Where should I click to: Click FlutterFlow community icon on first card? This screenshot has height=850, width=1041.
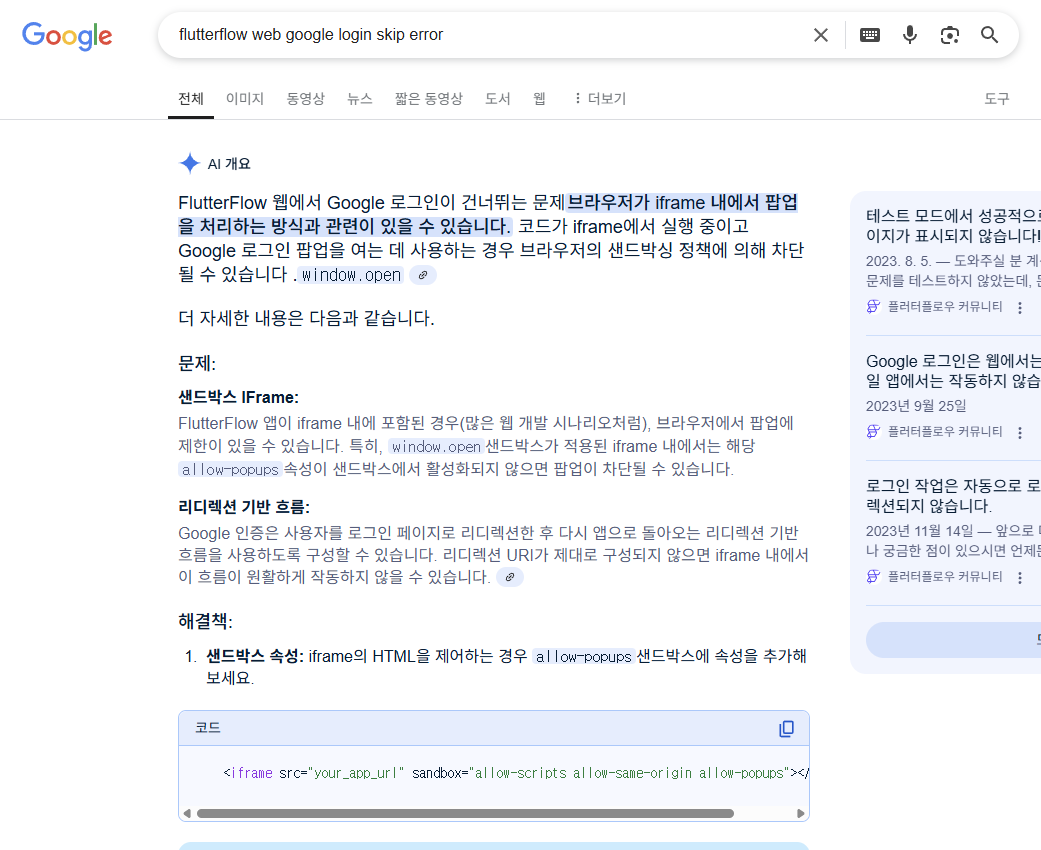tap(873, 306)
